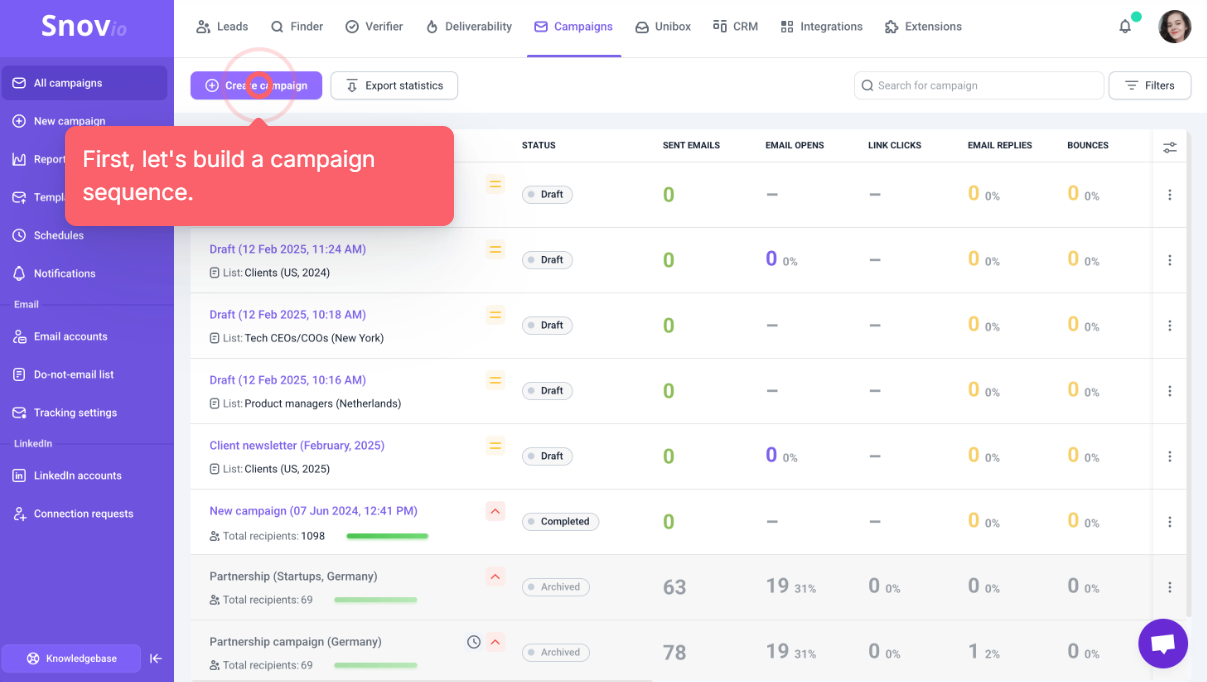Open the Deliverability tab

(x=469, y=27)
